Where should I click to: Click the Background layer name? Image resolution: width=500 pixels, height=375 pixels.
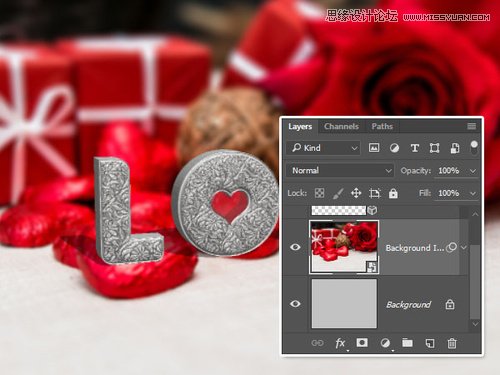tap(408, 305)
